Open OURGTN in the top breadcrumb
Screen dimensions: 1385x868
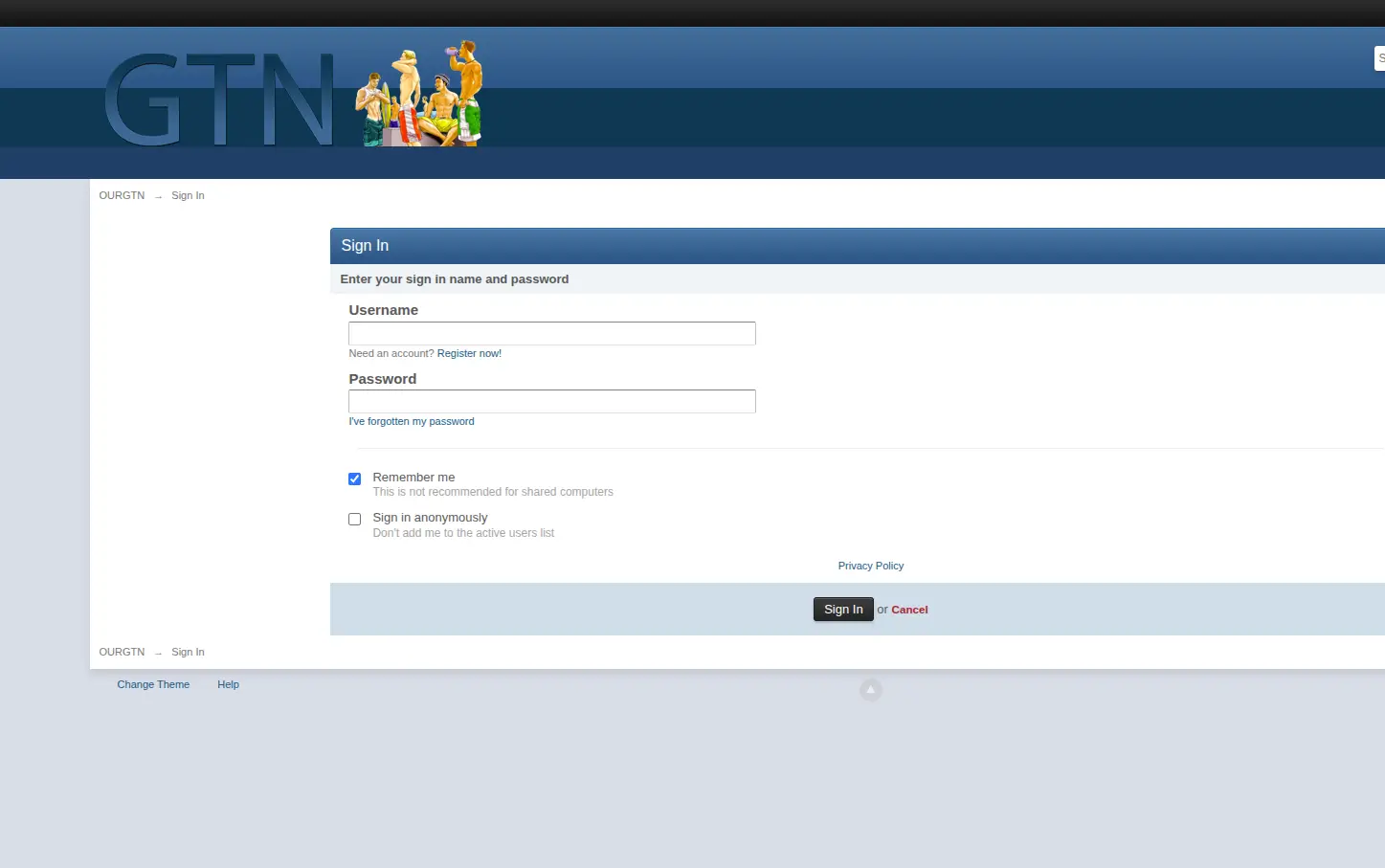tap(122, 195)
